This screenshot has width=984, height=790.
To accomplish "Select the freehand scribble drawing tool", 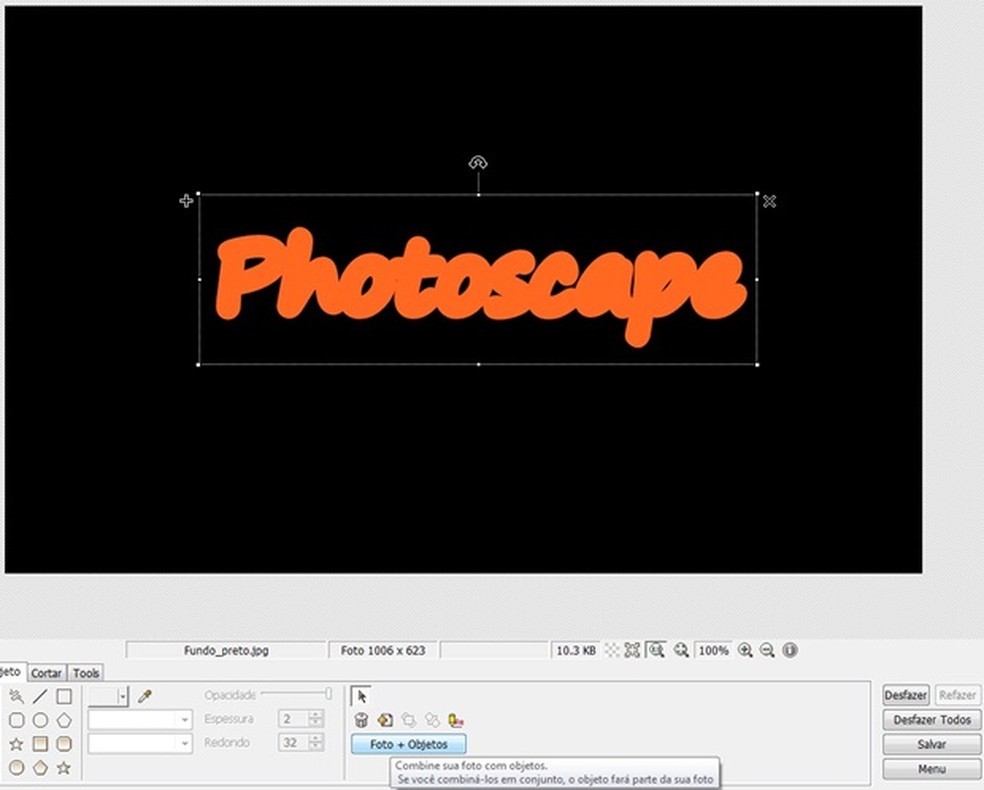I will point(16,696).
